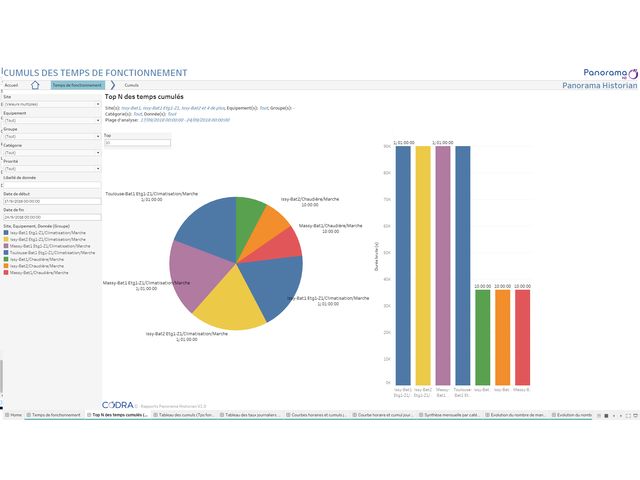Open the Tableau des taux journaliers sheet tab

click(x=252, y=413)
